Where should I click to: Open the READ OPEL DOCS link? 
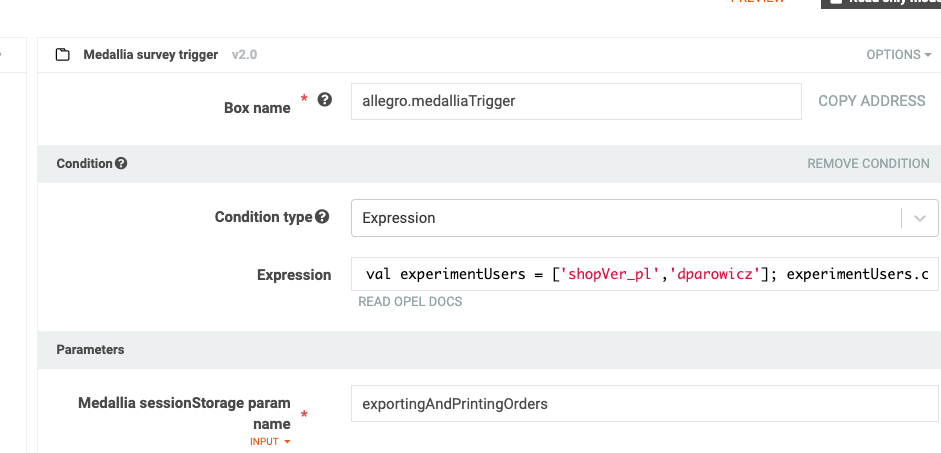click(x=410, y=301)
